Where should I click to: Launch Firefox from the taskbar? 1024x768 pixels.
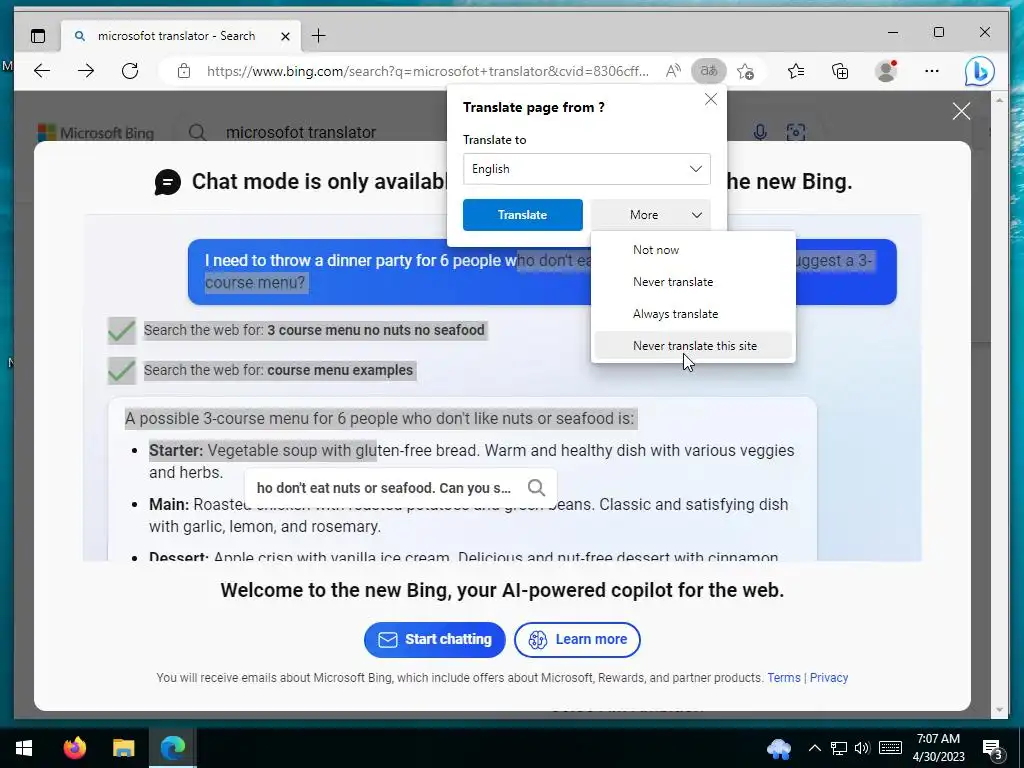pyautogui.click(x=74, y=748)
